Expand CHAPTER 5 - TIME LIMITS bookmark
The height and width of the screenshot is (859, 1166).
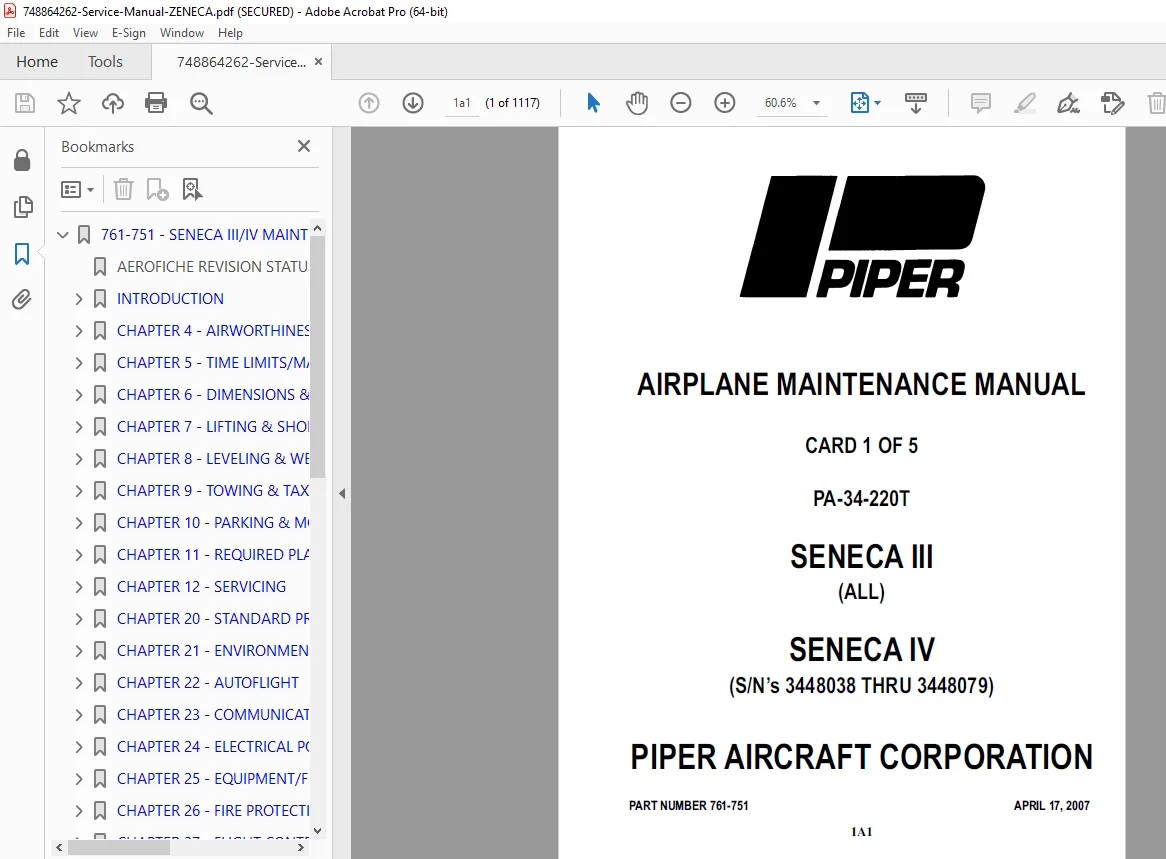pos(79,363)
